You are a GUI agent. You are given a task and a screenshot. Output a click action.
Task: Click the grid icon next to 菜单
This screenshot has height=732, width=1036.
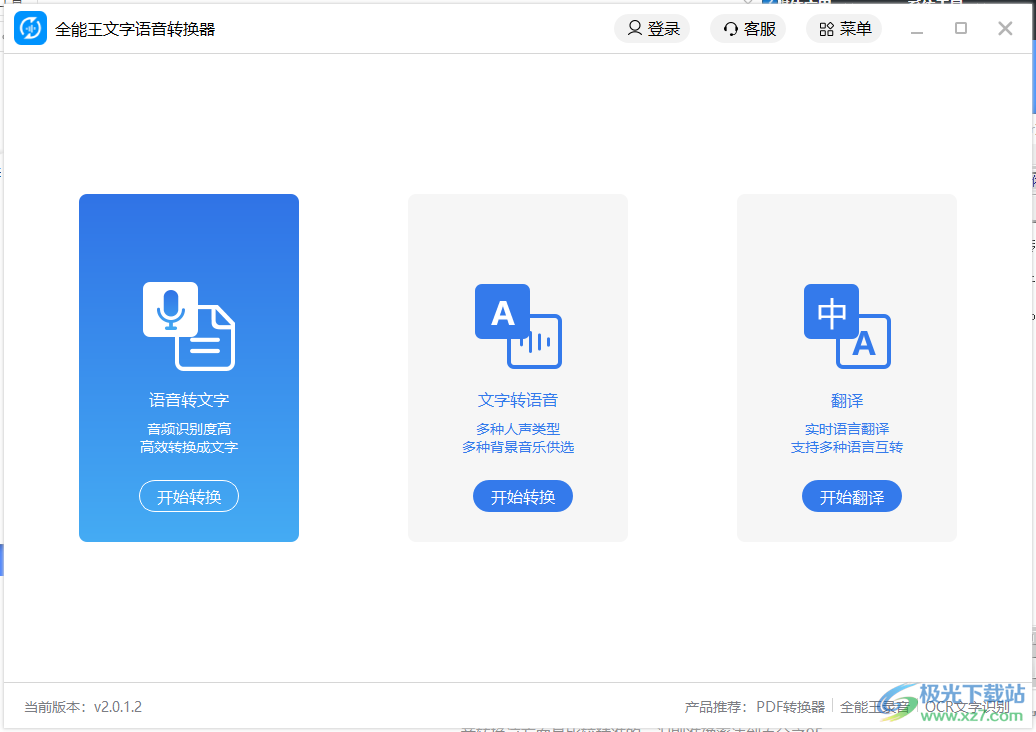pos(826,29)
